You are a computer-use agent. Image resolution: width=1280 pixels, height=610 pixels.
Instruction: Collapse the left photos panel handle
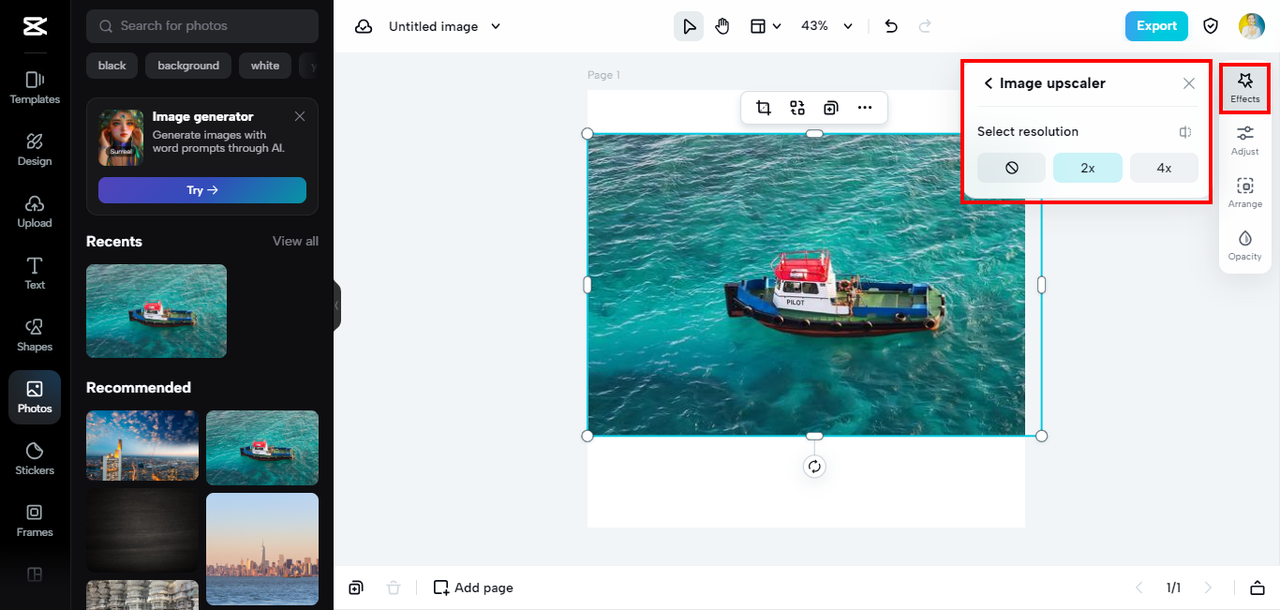[337, 305]
